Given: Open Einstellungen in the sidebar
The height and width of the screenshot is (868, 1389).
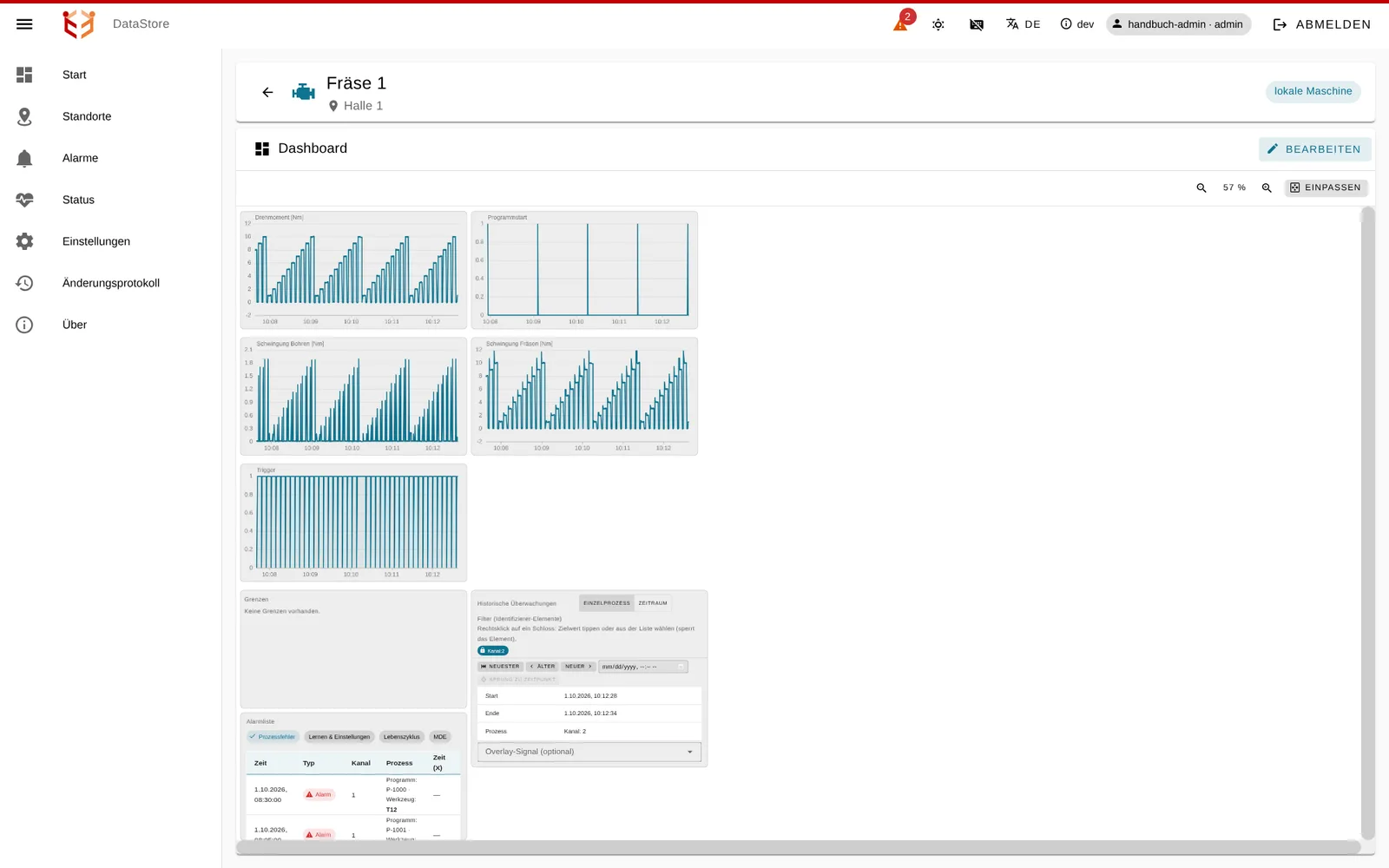Looking at the screenshot, I should coord(111,241).
